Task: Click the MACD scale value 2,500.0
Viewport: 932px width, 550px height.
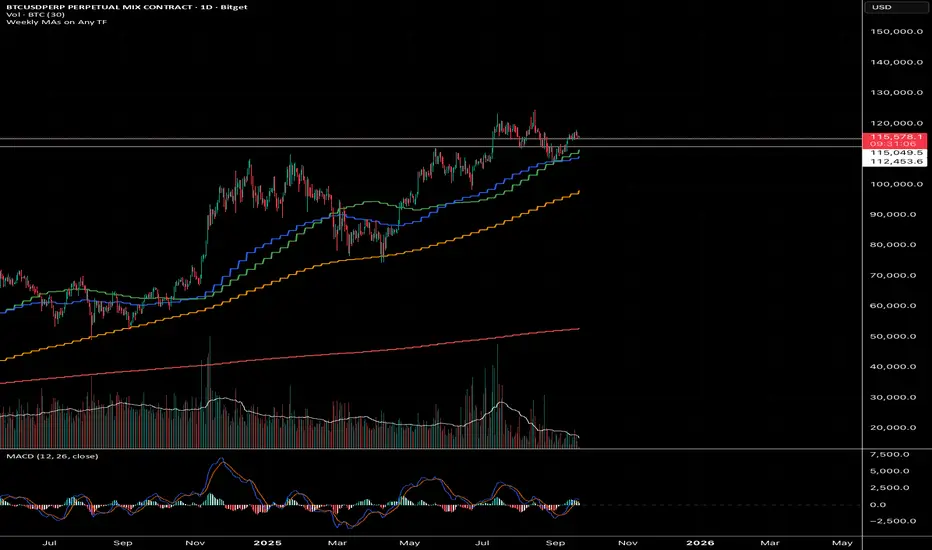Action: (890, 488)
